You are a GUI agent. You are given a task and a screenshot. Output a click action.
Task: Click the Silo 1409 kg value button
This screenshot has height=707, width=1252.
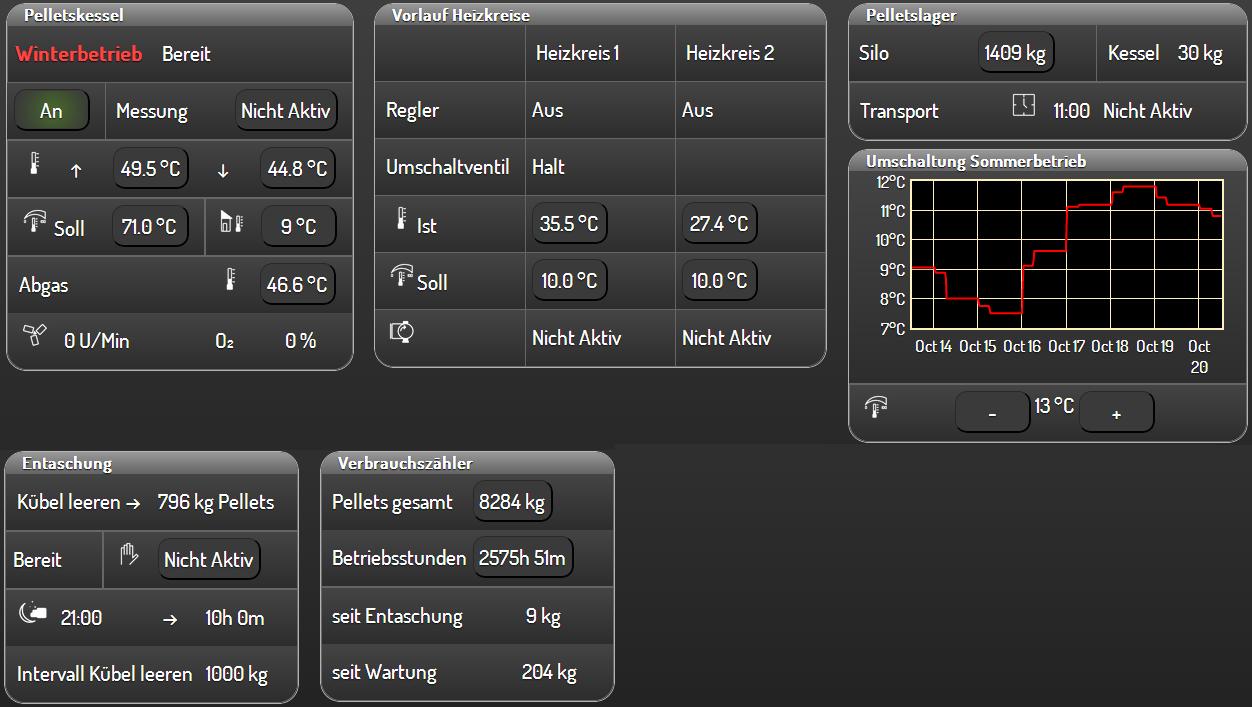pyautogui.click(x=1015, y=54)
